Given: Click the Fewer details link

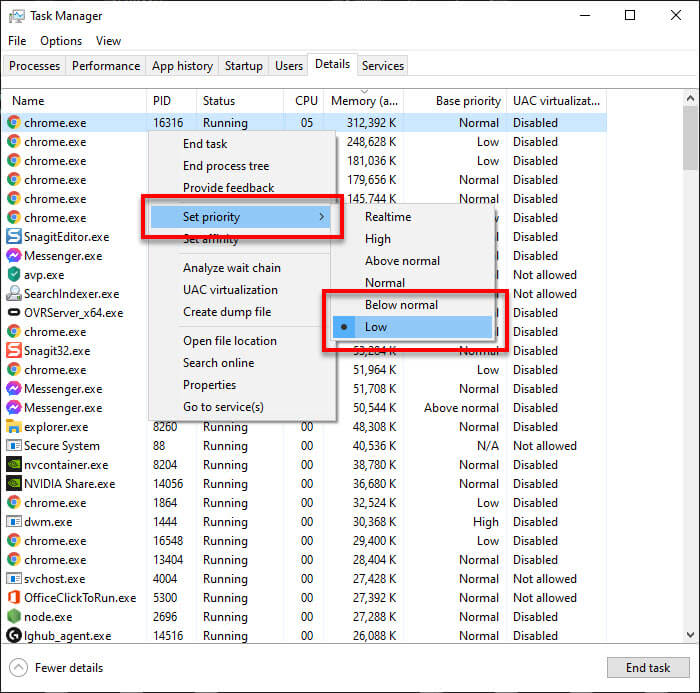Looking at the screenshot, I should 69,668.
